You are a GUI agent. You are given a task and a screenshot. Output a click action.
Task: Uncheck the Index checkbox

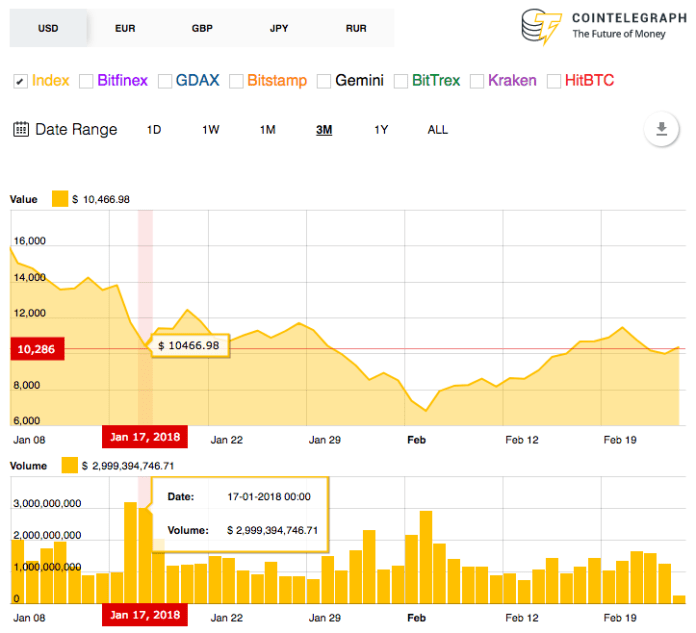pos(20,81)
